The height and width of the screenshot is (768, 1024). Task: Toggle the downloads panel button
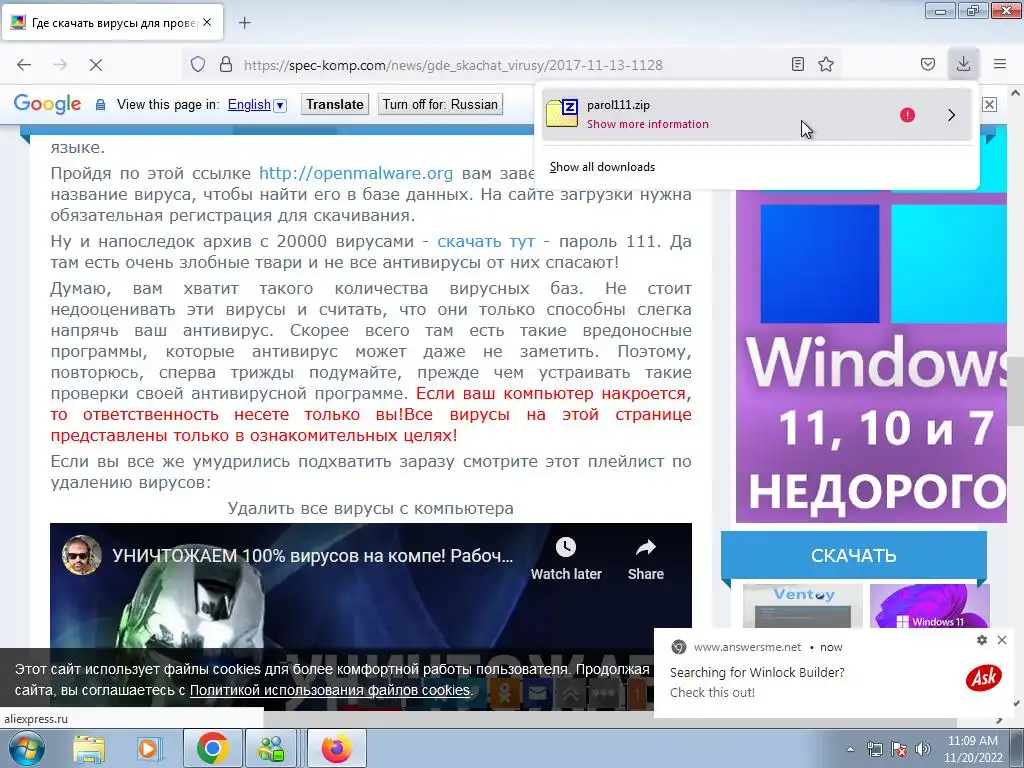point(963,63)
